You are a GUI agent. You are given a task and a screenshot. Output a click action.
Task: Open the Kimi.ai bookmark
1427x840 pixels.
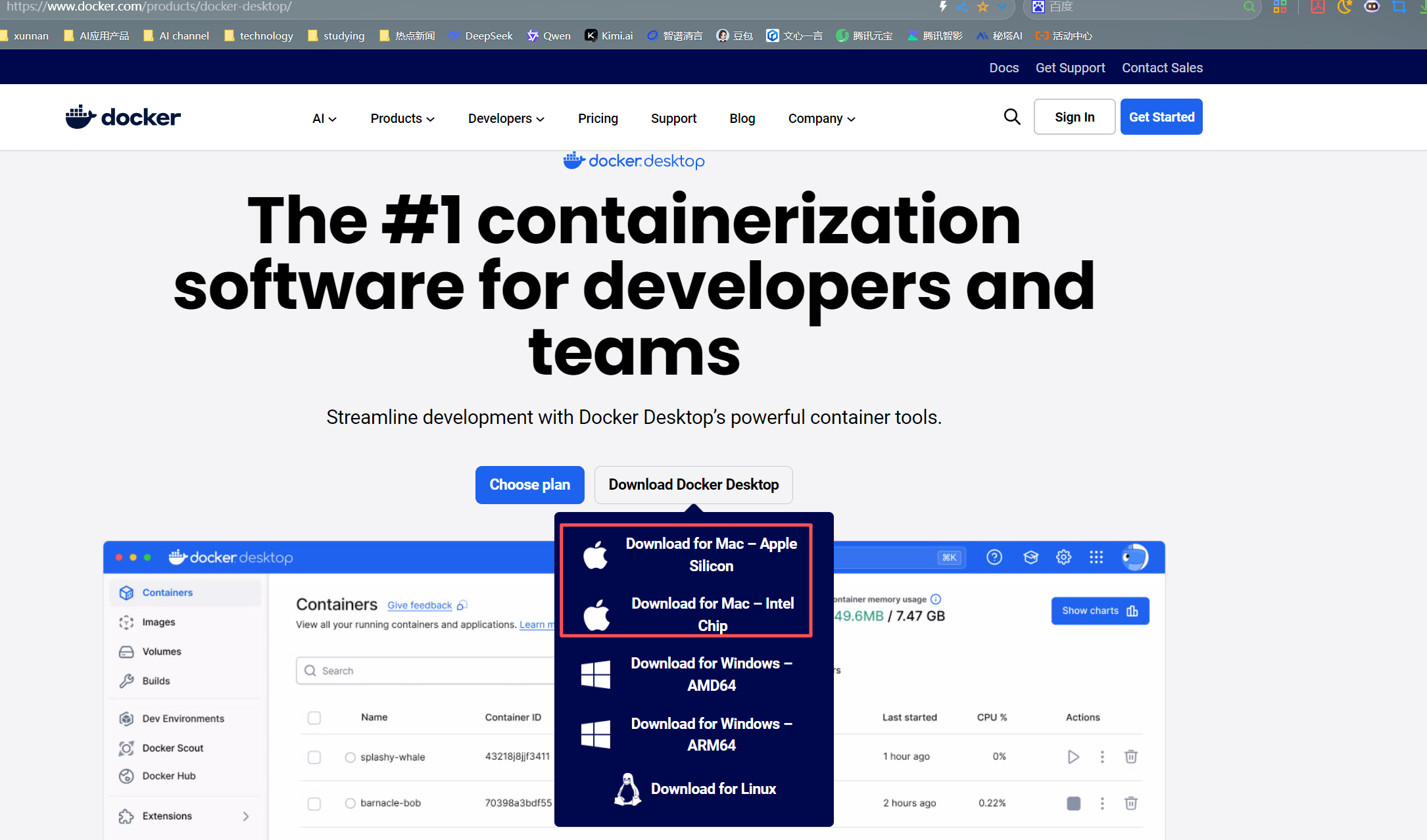coord(609,36)
